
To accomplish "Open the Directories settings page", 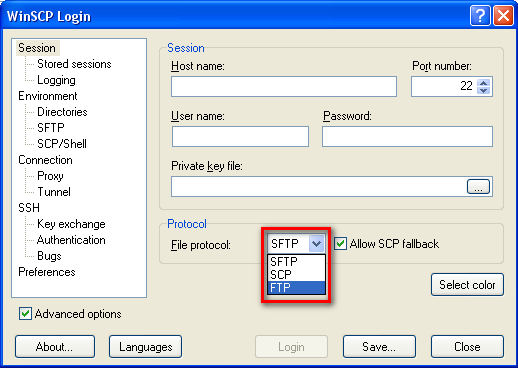I will (62, 112).
